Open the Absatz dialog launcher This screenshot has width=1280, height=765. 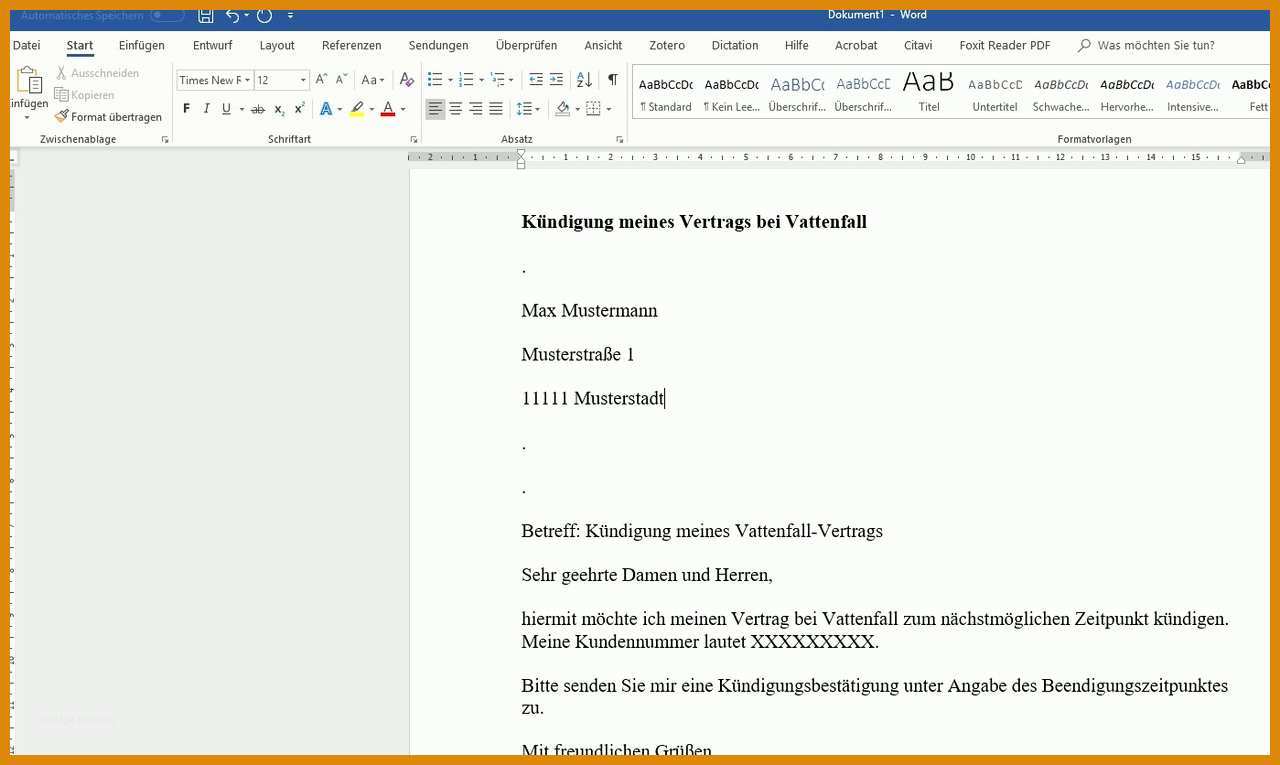[620, 140]
